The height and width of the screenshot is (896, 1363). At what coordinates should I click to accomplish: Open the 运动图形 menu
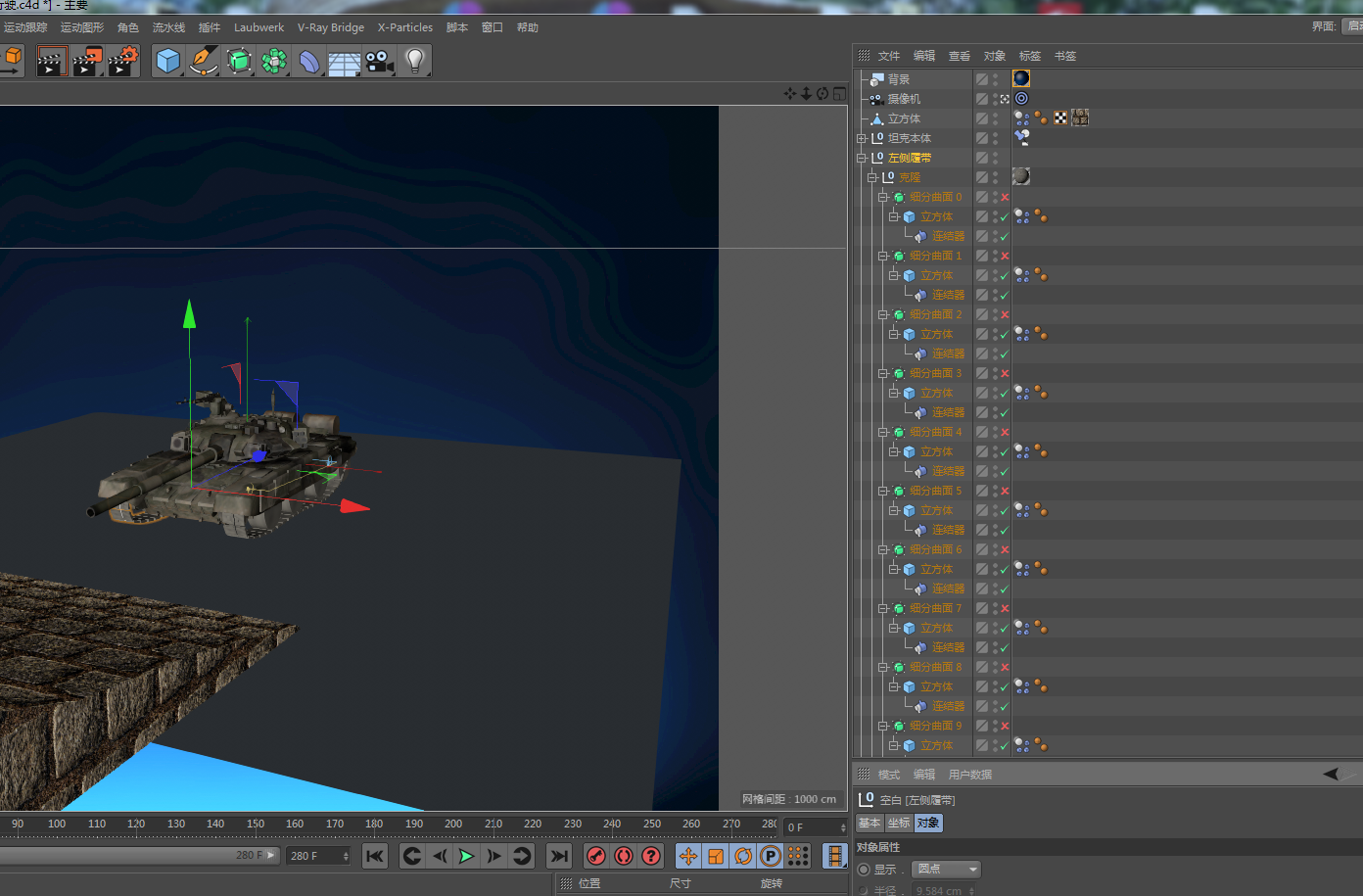(82, 27)
